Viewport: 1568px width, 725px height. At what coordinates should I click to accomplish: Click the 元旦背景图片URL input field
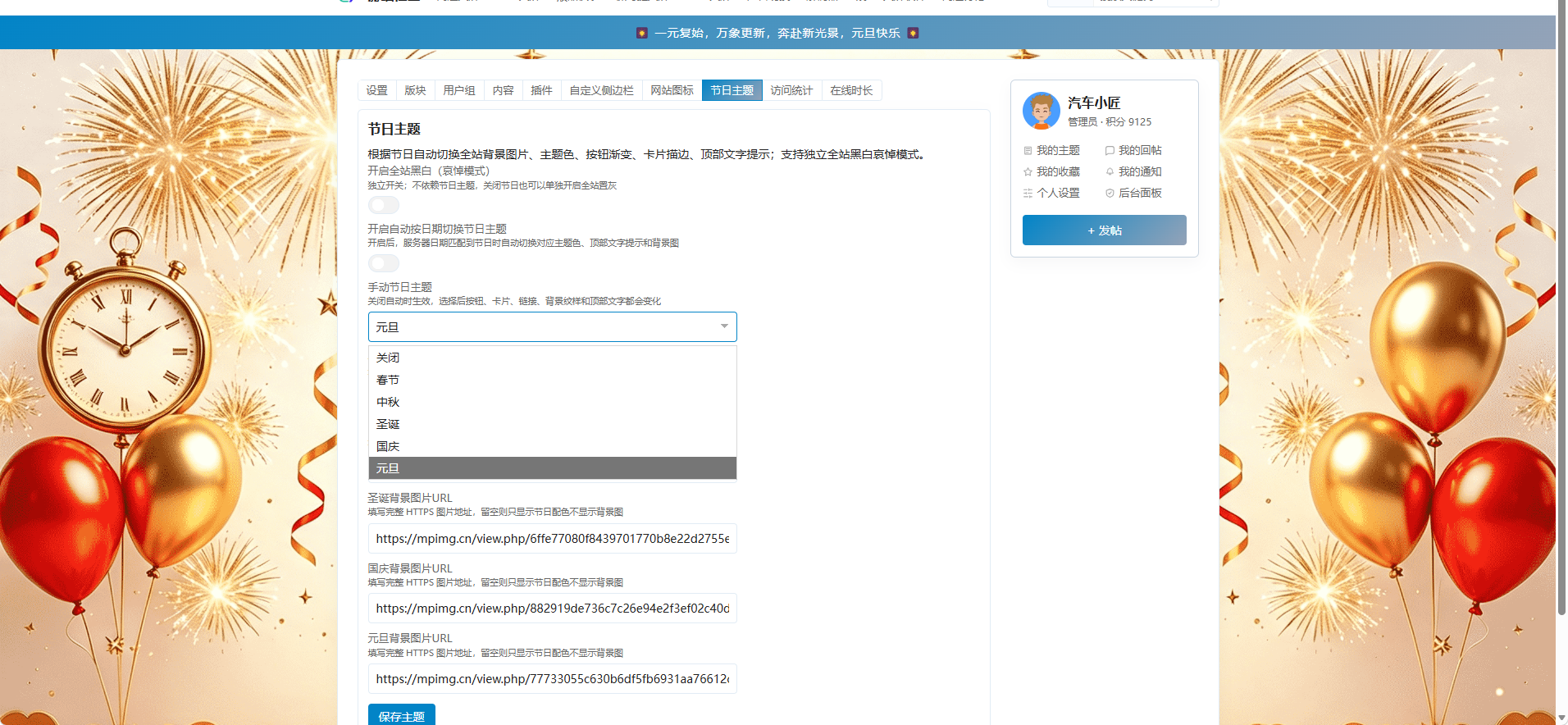[553, 679]
